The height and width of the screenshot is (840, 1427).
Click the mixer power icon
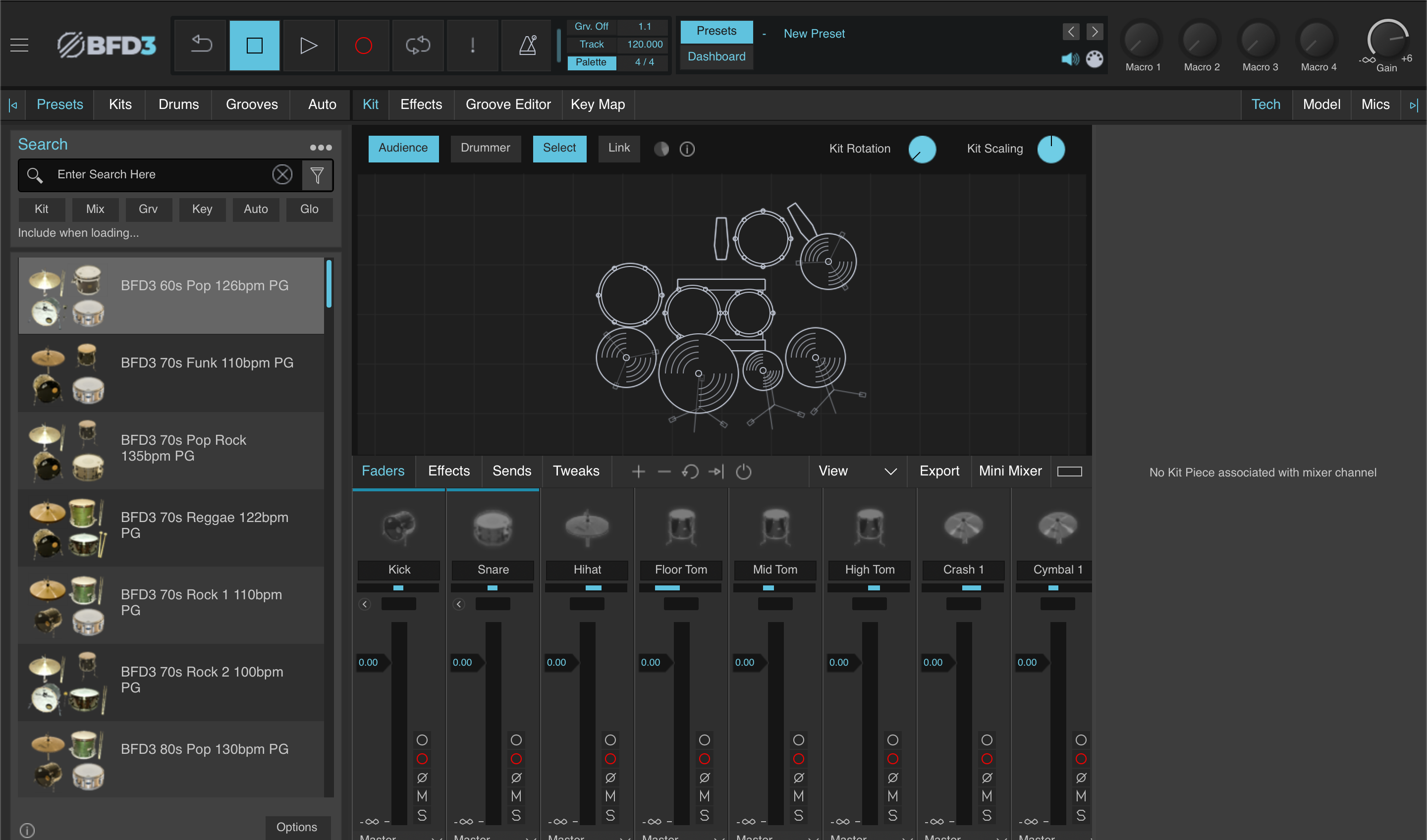click(x=743, y=472)
